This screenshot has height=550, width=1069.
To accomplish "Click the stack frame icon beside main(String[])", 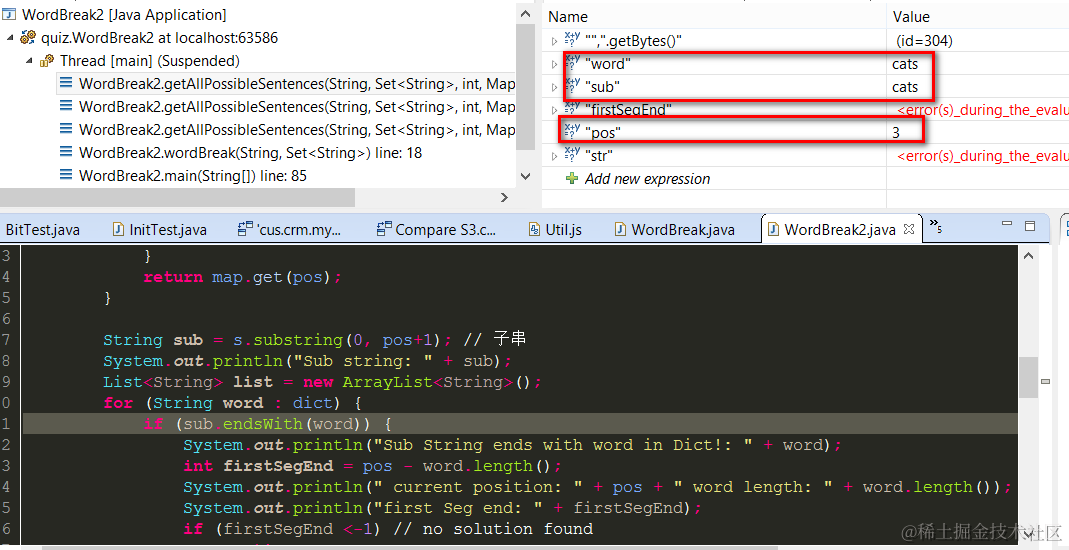I will click(66, 175).
